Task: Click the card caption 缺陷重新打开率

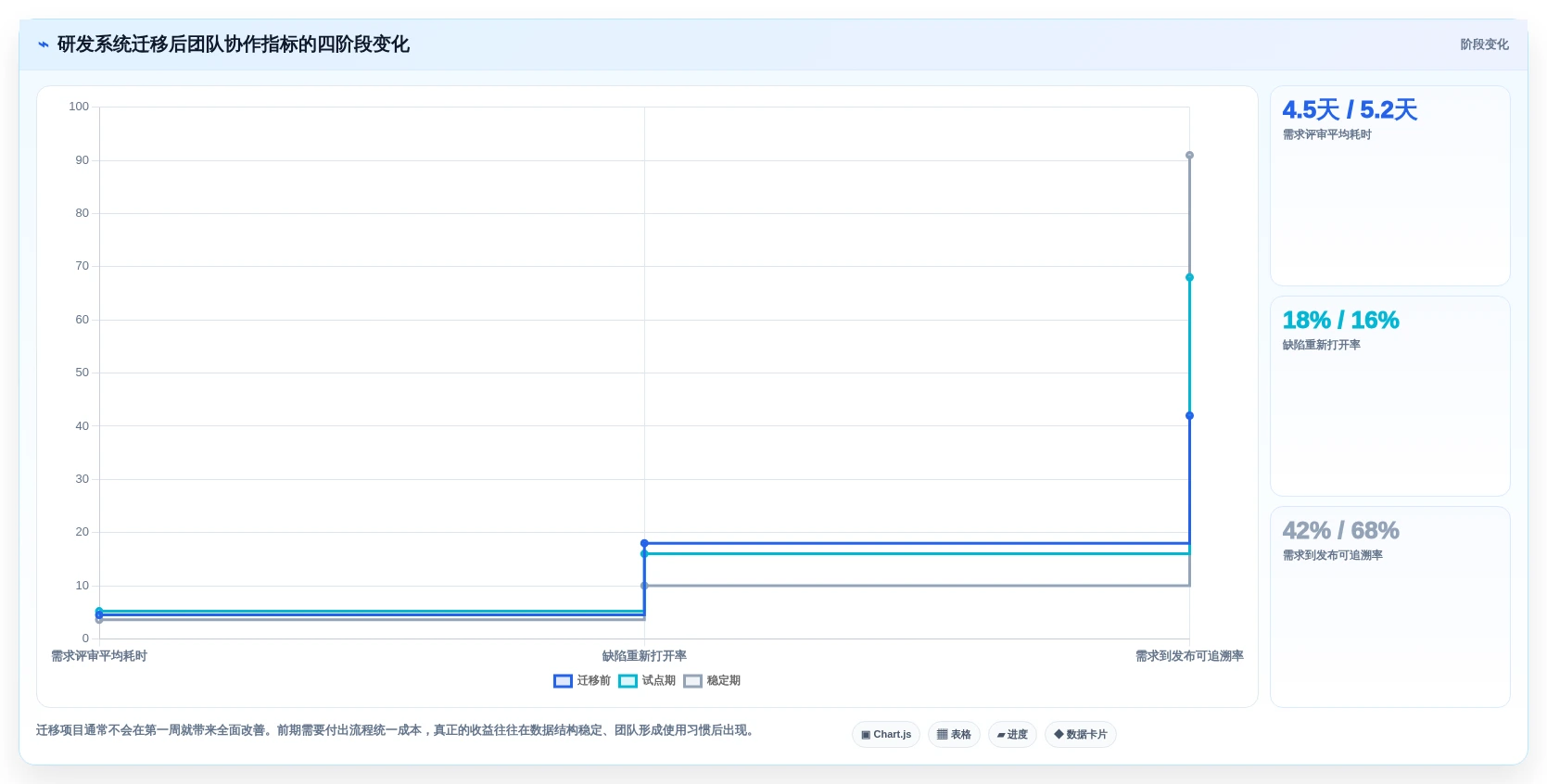Action: 1321,345
